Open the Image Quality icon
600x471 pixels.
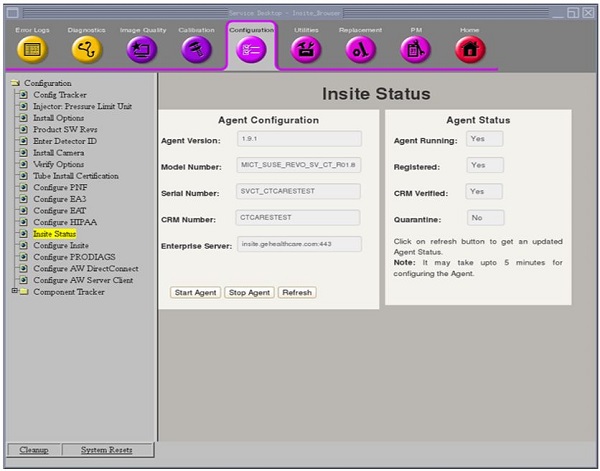pyautogui.click(x=141, y=50)
